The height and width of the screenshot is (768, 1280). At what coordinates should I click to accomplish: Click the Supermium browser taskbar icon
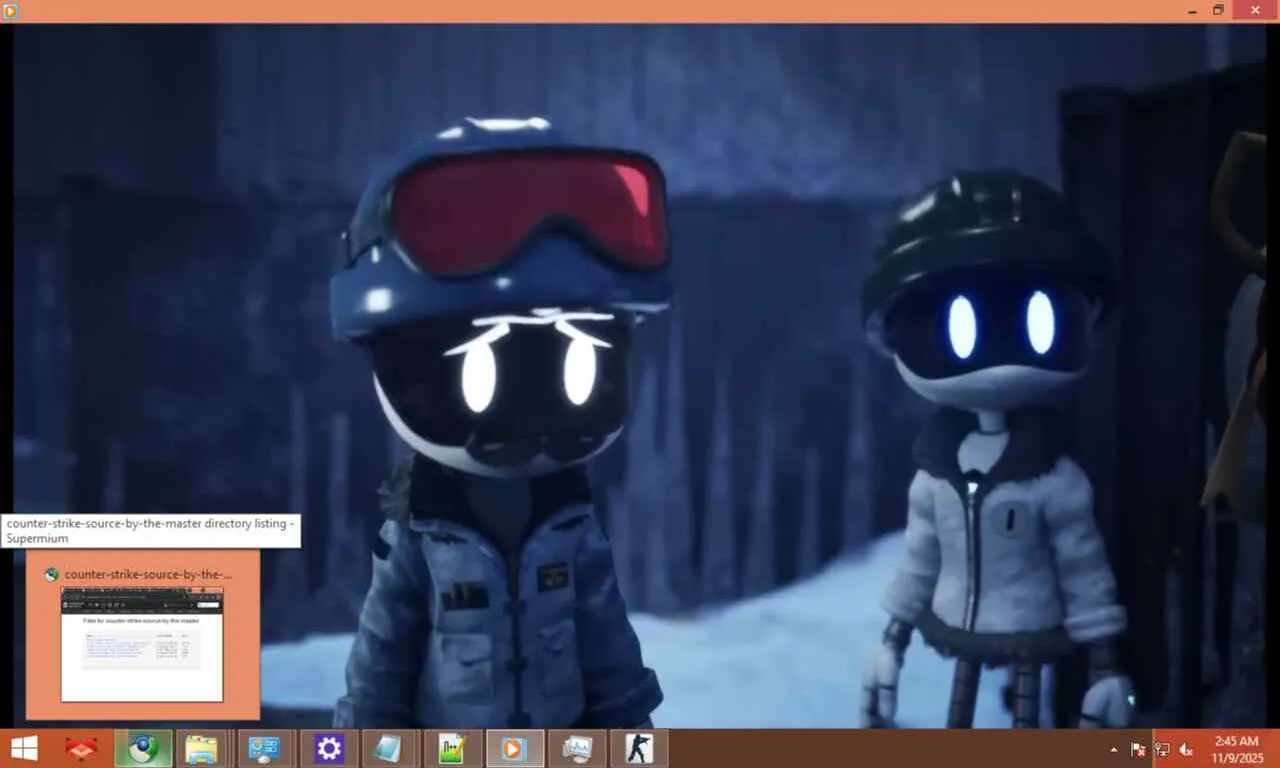tap(143, 748)
